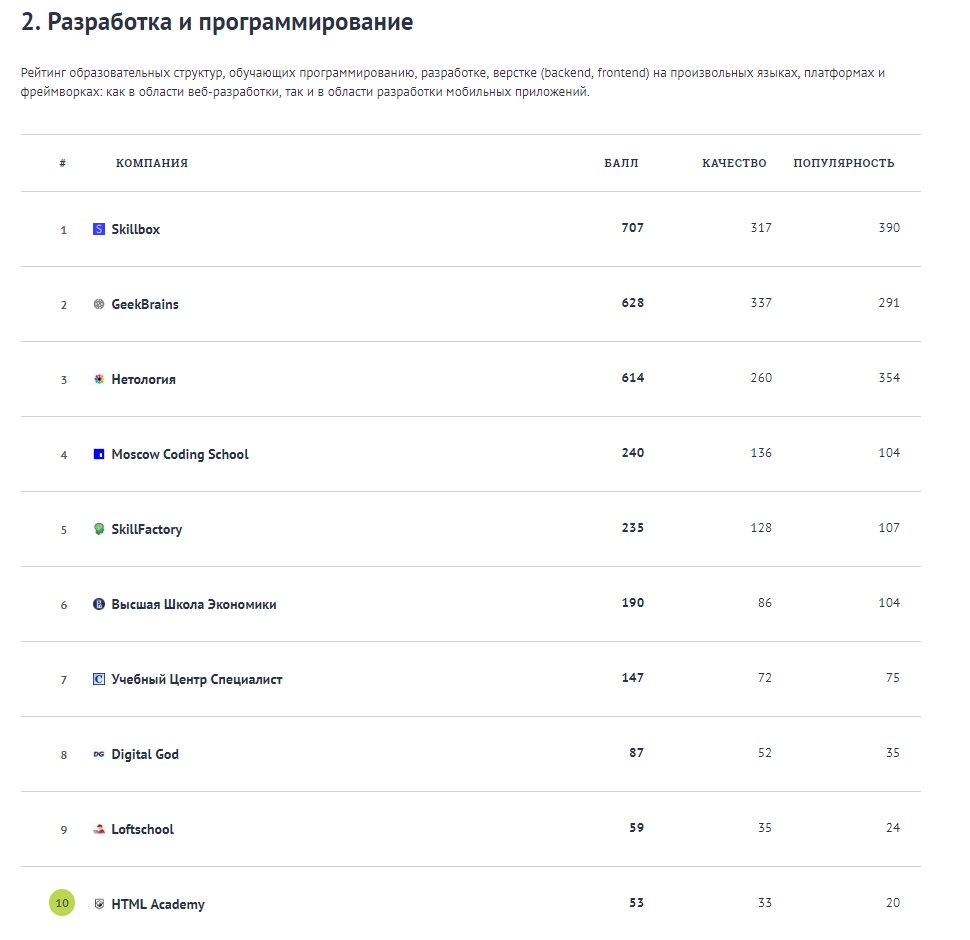
Task: Open the Moscow Coding School link
Action: [180, 455]
